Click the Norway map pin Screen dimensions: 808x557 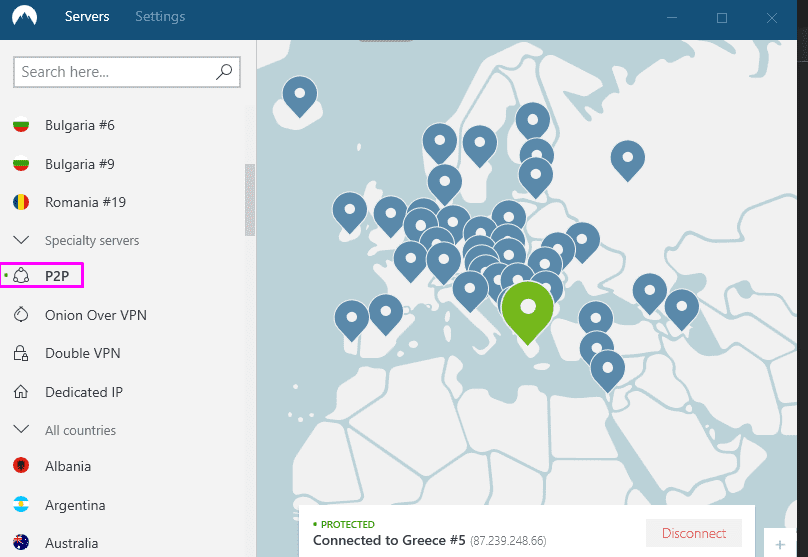coord(440,142)
